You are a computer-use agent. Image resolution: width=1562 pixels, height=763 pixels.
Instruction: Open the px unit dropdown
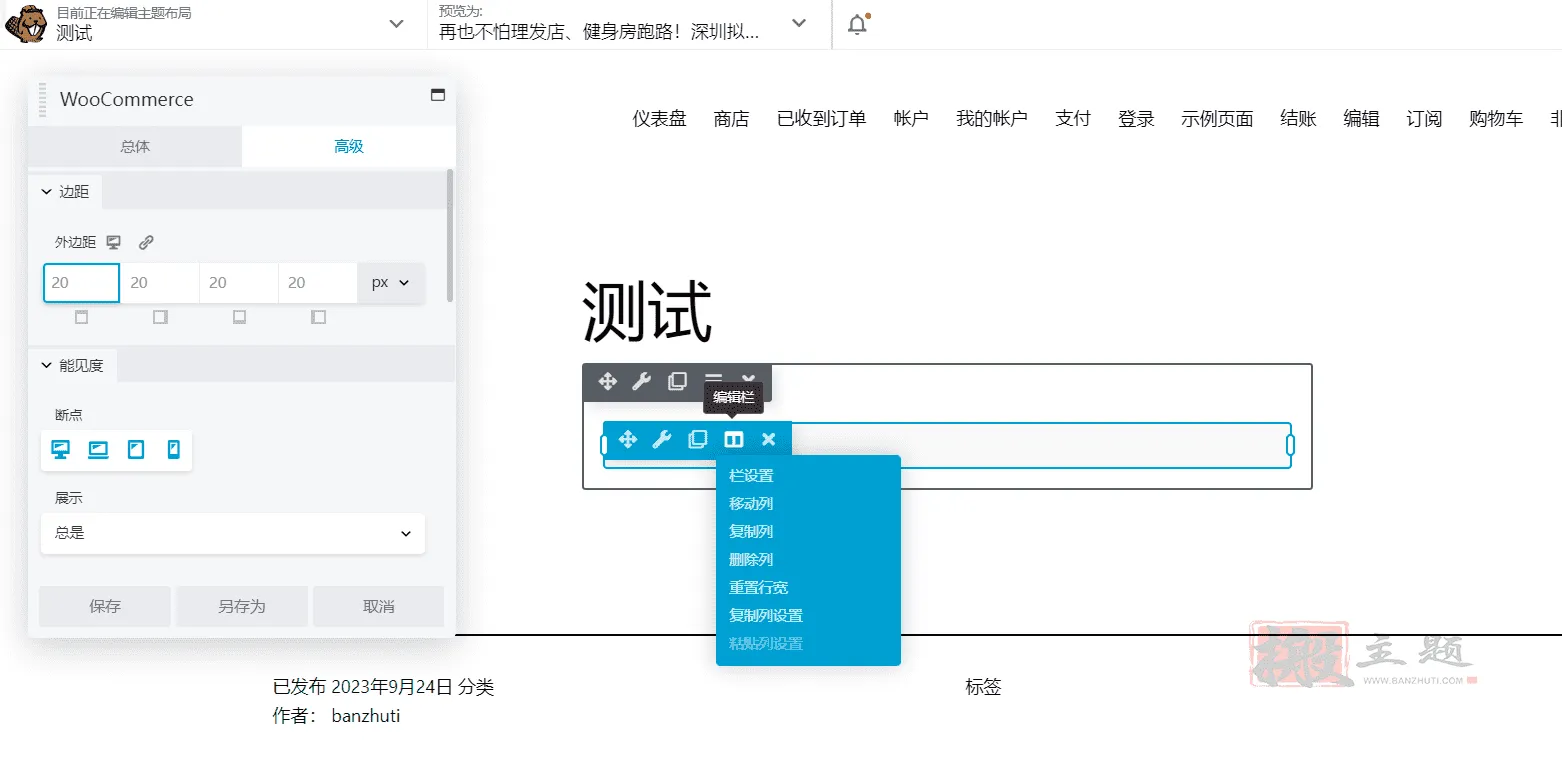[391, 283]
